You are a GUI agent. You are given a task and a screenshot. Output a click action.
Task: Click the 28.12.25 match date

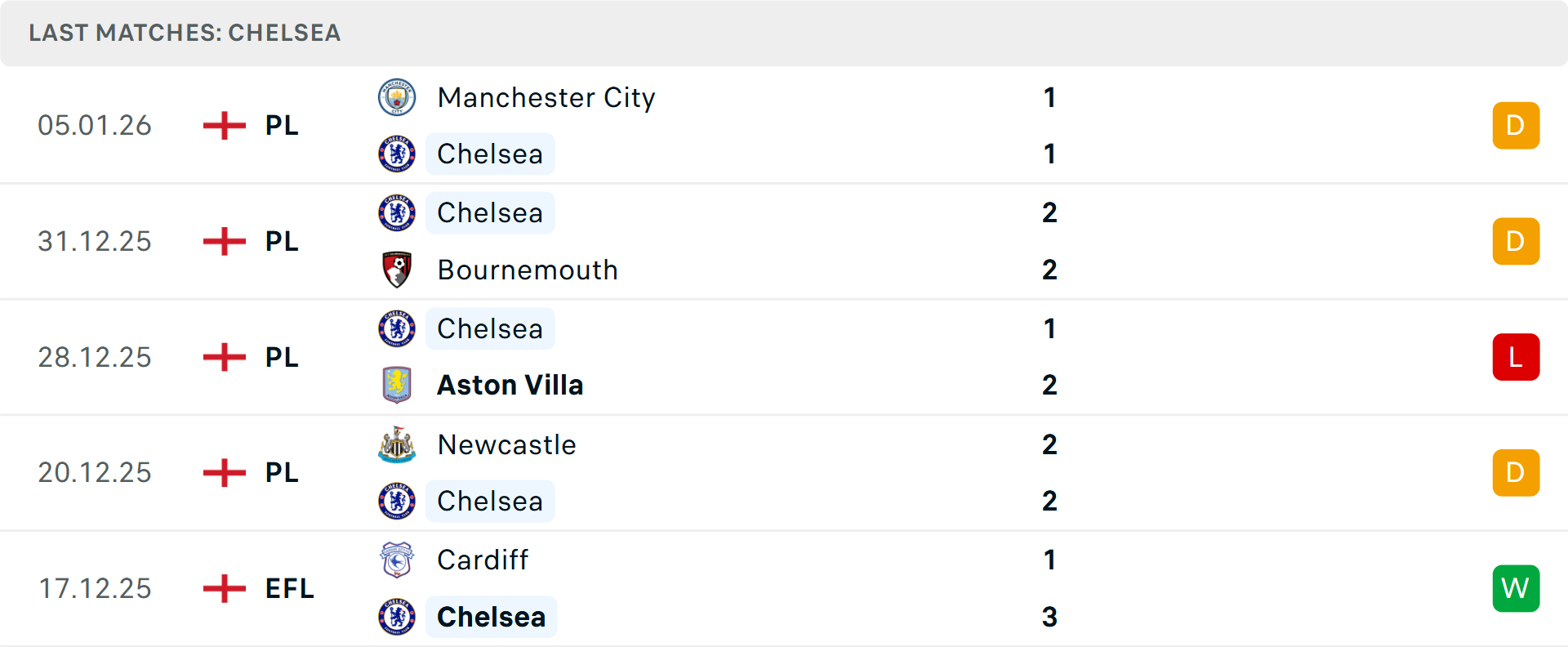click(95, 357)
